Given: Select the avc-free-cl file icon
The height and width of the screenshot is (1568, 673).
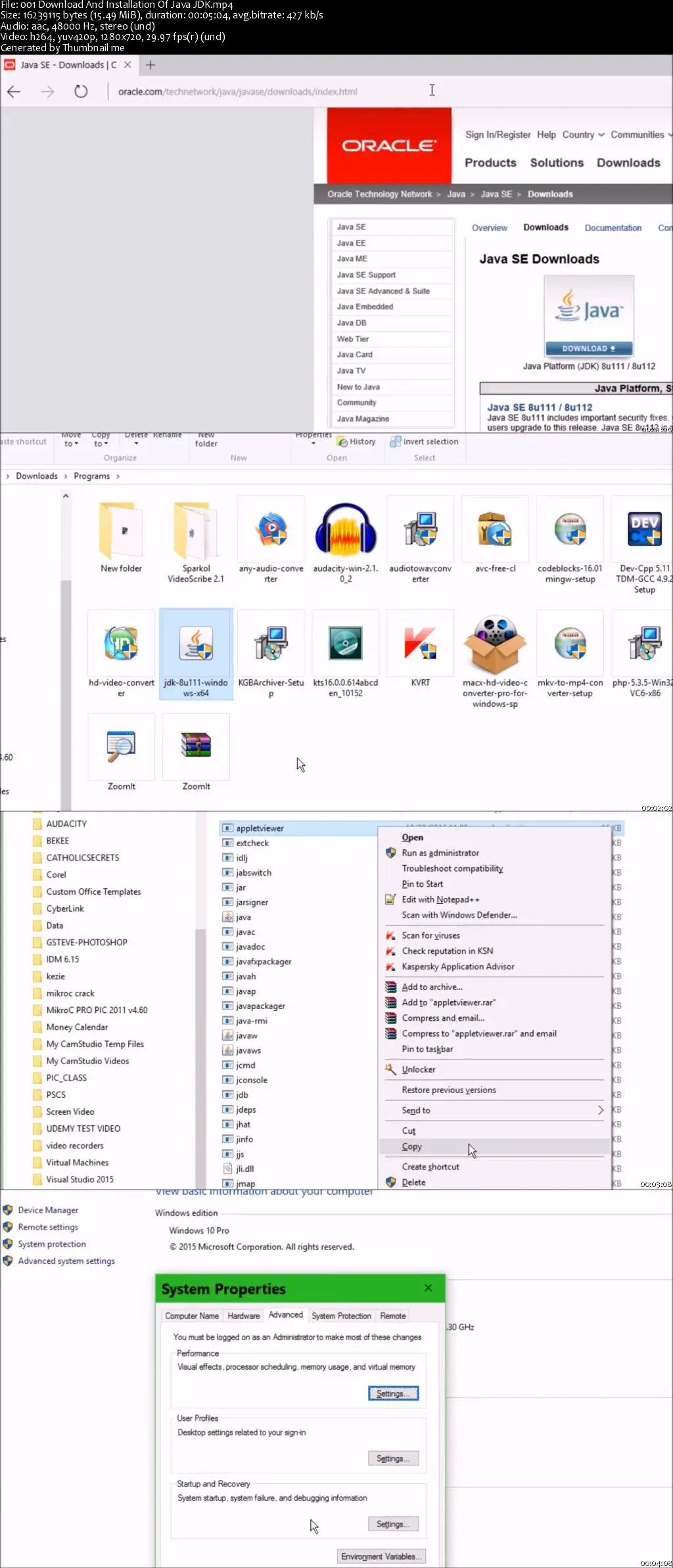Looking at the screenshot, I should pos(495,529).
